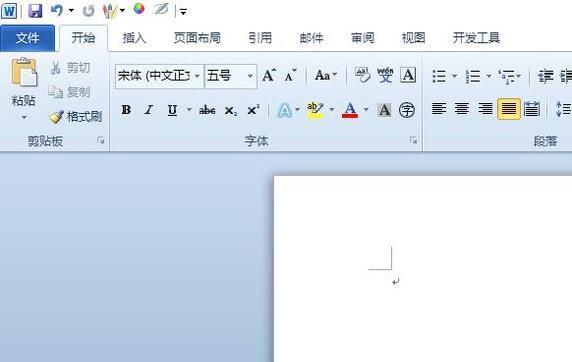Shrink the font size

[291, 76]
